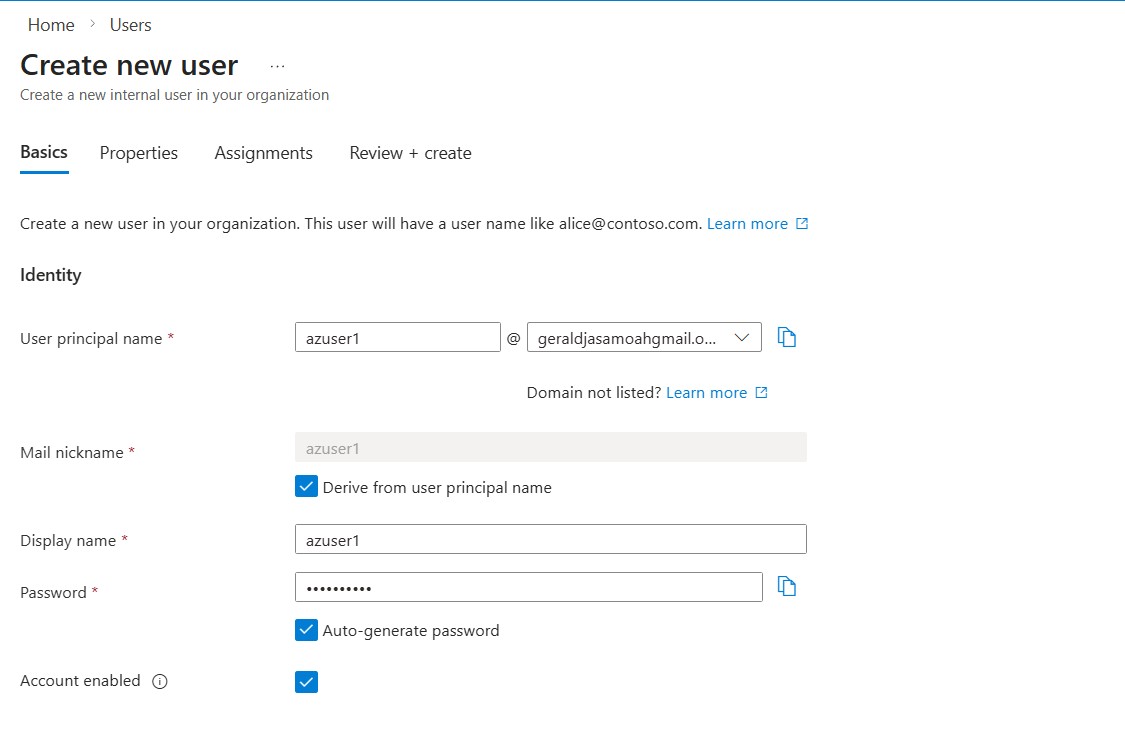1125x748 pixels.
Task: Copy the user principal name icon
Action: coord(787,338)
